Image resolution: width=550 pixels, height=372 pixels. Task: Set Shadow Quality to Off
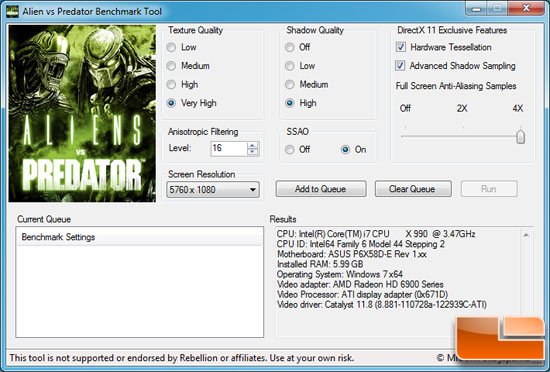click(x=289, y=47)
